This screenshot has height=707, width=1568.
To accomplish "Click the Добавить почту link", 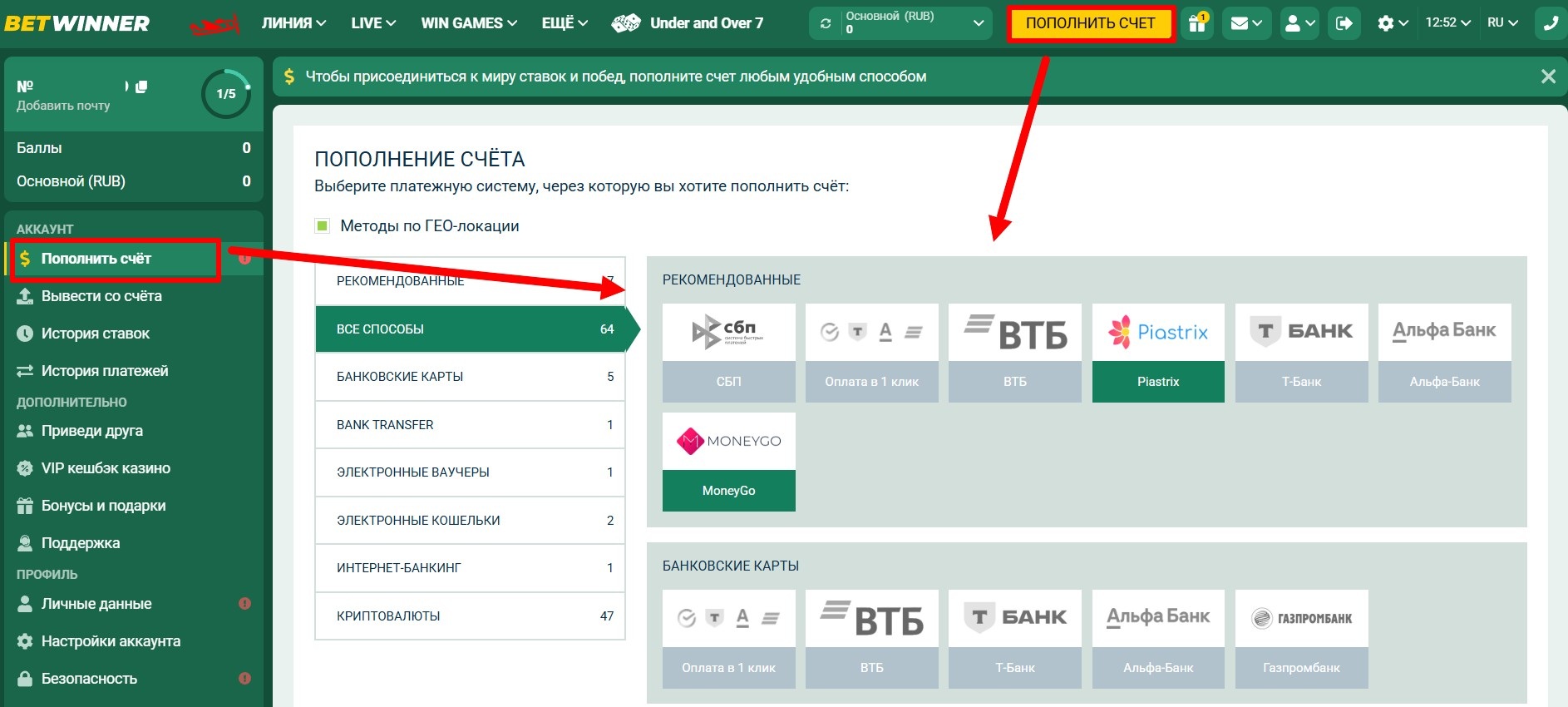I will click(x=63, y=106).
